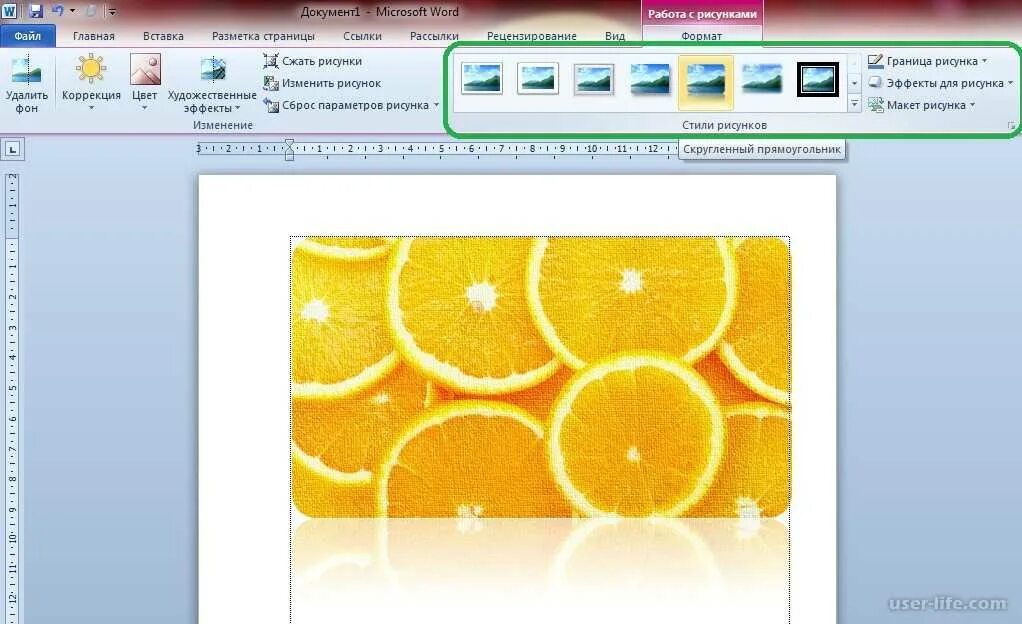
Task: Open the Стили рисунков dialog launcher
Action: point(1011,125)
